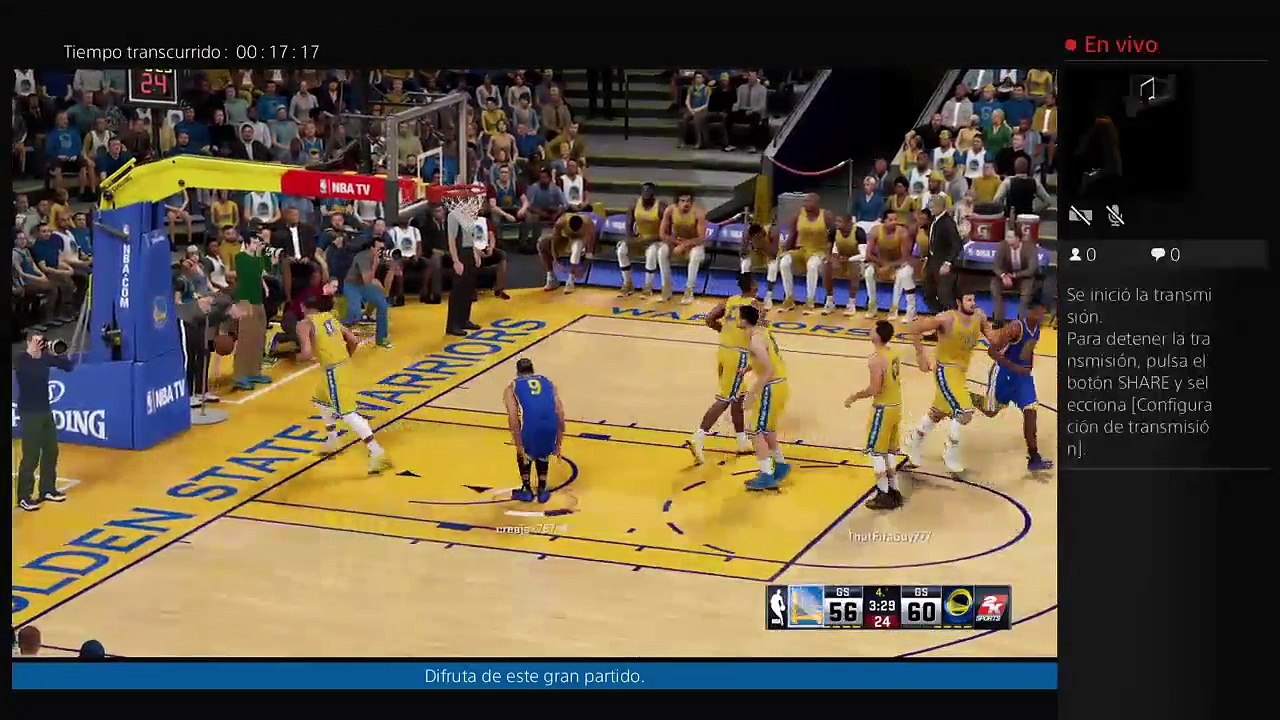
Task: Click the game clock reading 3:29
Action: click(881, 606)
